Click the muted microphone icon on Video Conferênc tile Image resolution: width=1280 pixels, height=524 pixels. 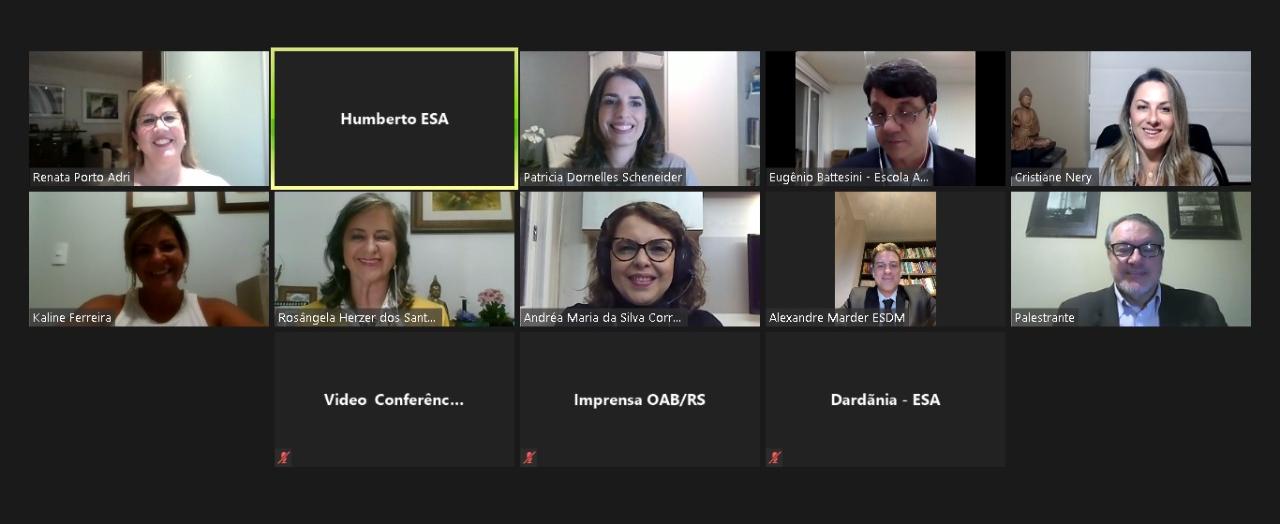click(284, 457)
